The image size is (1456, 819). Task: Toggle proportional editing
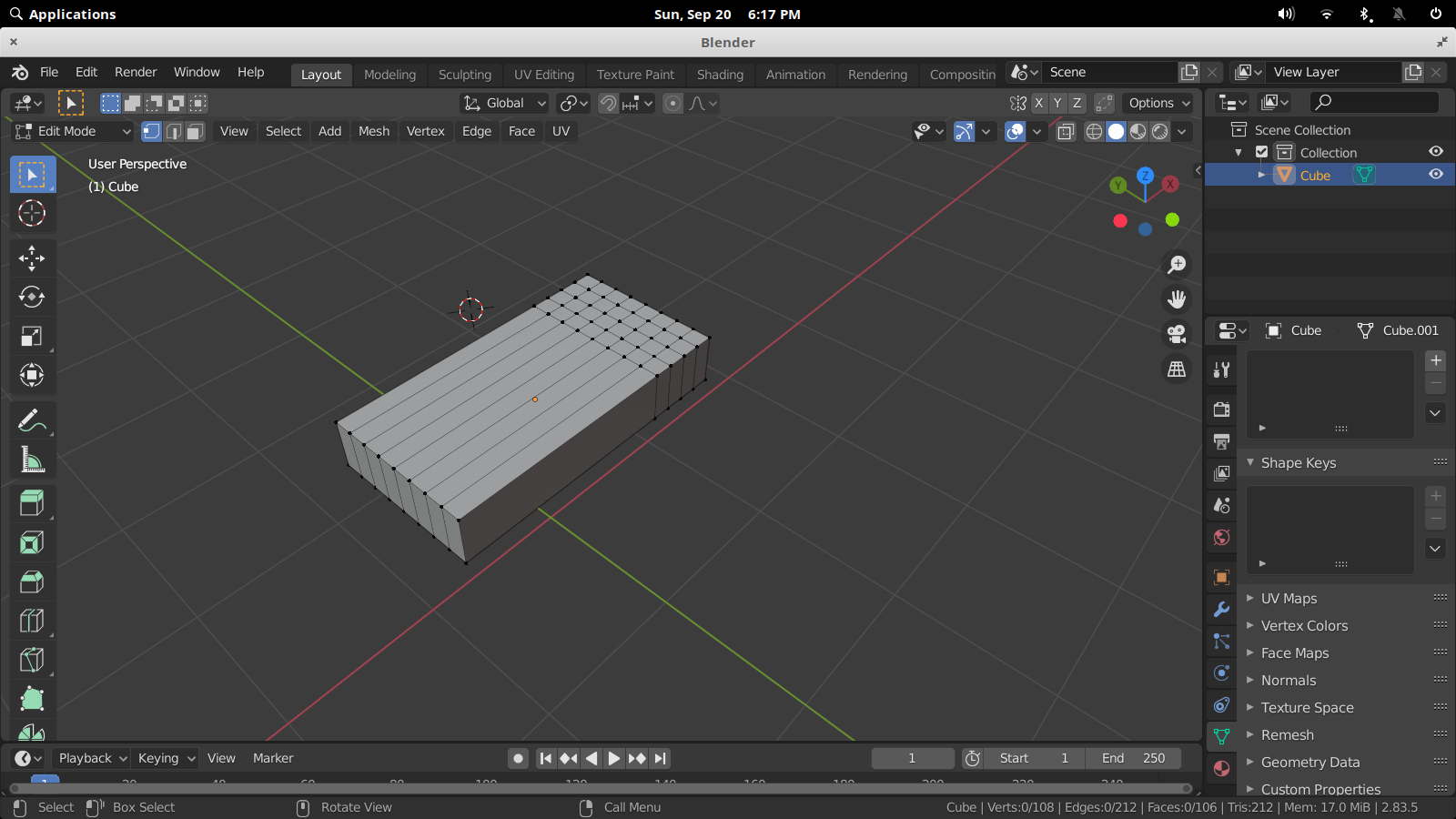coord(672,103)
